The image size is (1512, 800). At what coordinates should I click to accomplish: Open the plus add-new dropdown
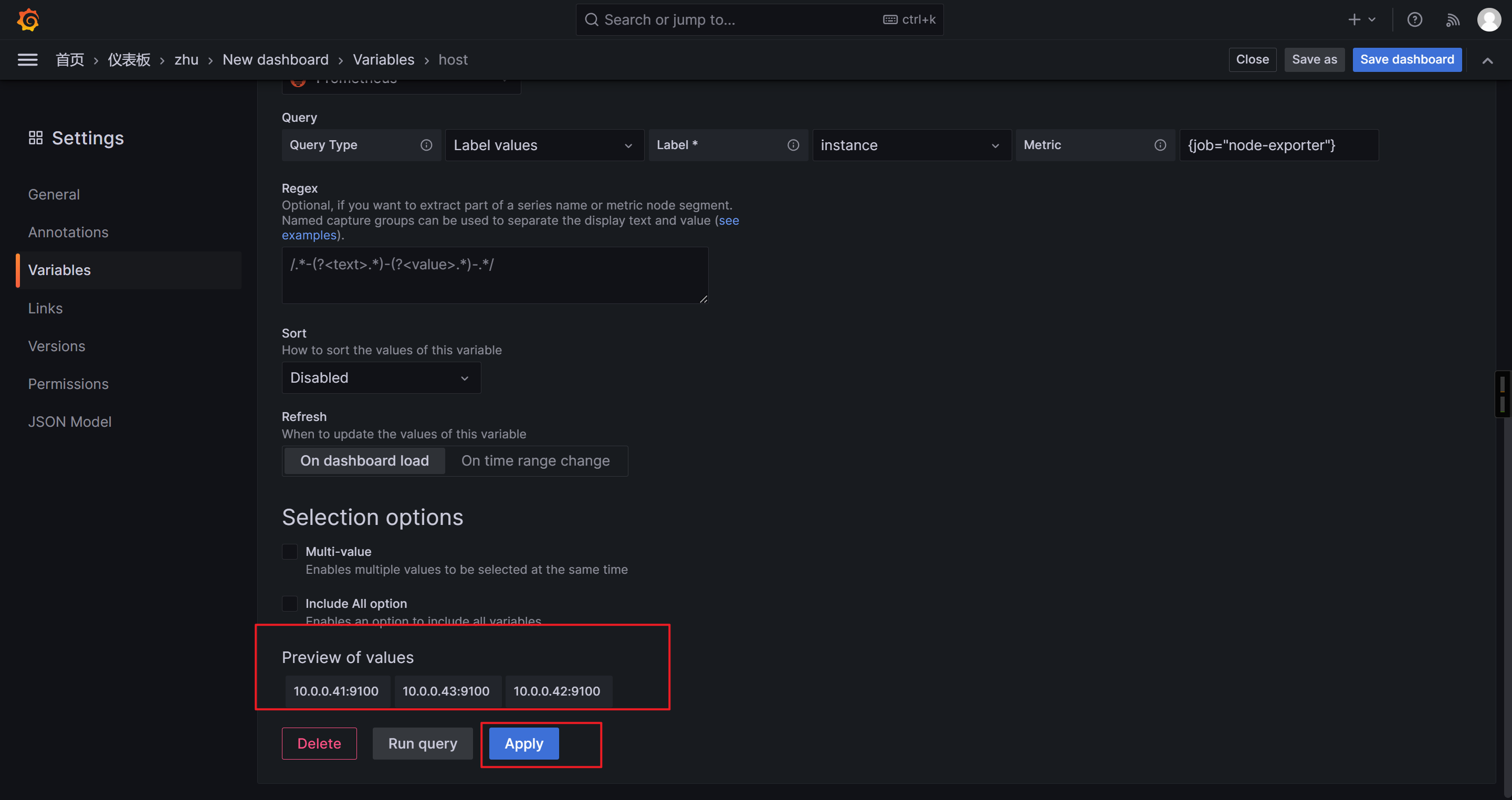point(1361,20)
